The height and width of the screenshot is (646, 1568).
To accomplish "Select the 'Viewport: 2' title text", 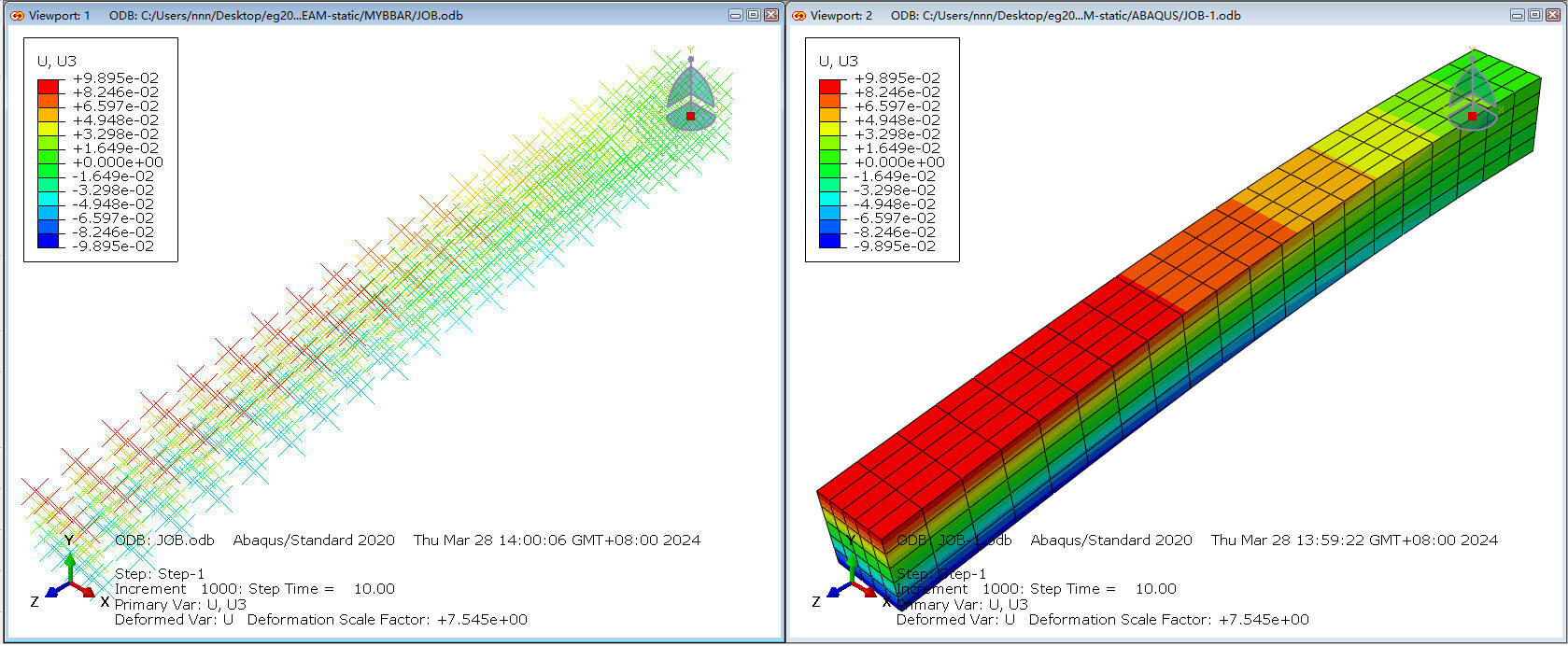I will (841, 15).
